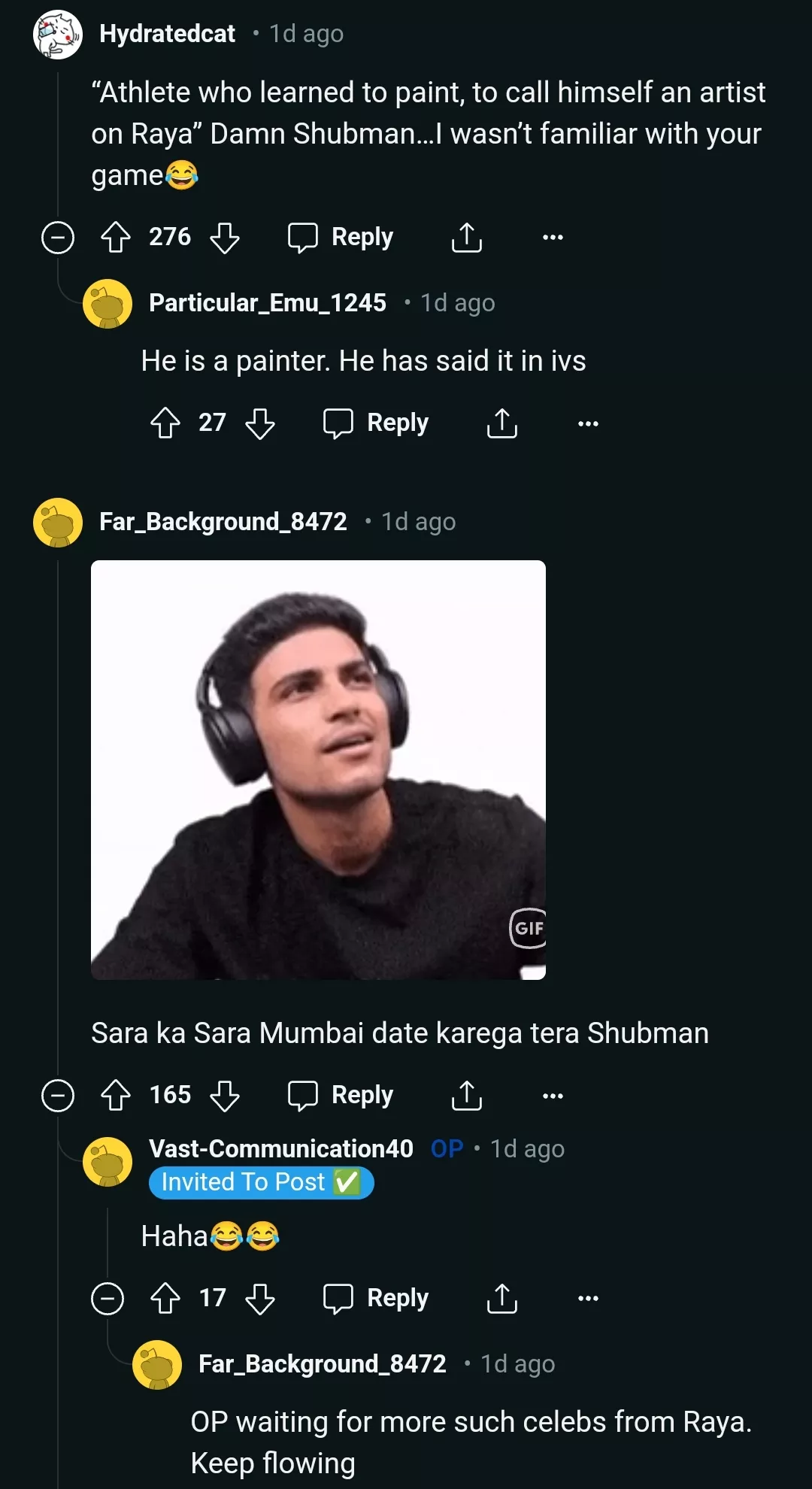Image resolution: width=812 pixels, height=1489 pixels.
Task: Upvote Hydratedcat's comment with 276 votes
Action: (116, 238)
